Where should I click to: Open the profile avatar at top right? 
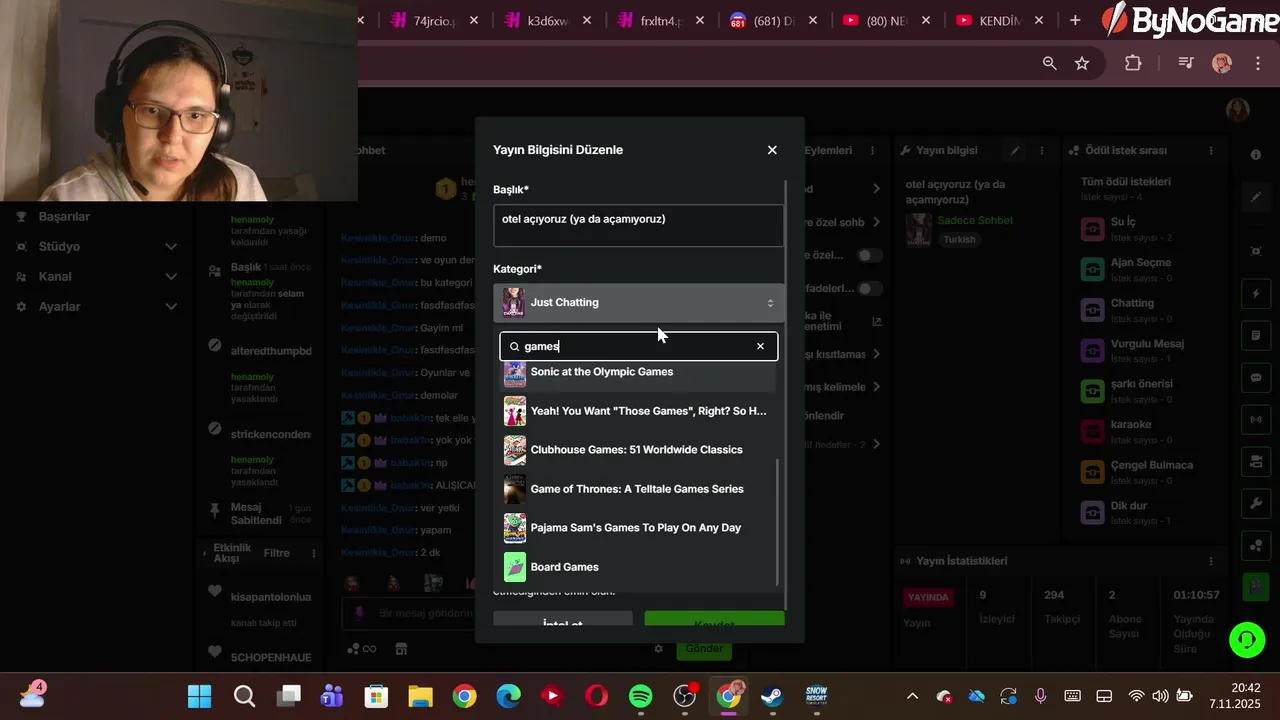coord(1238,109)
